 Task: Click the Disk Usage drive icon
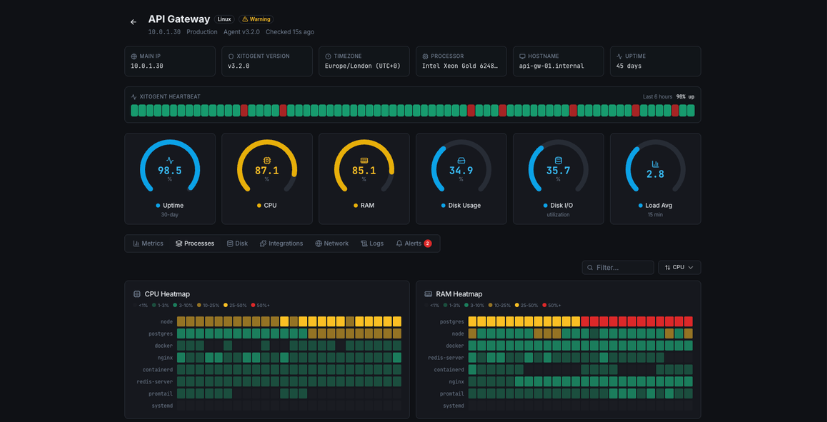pyautogui.click(x=461, y=160)
